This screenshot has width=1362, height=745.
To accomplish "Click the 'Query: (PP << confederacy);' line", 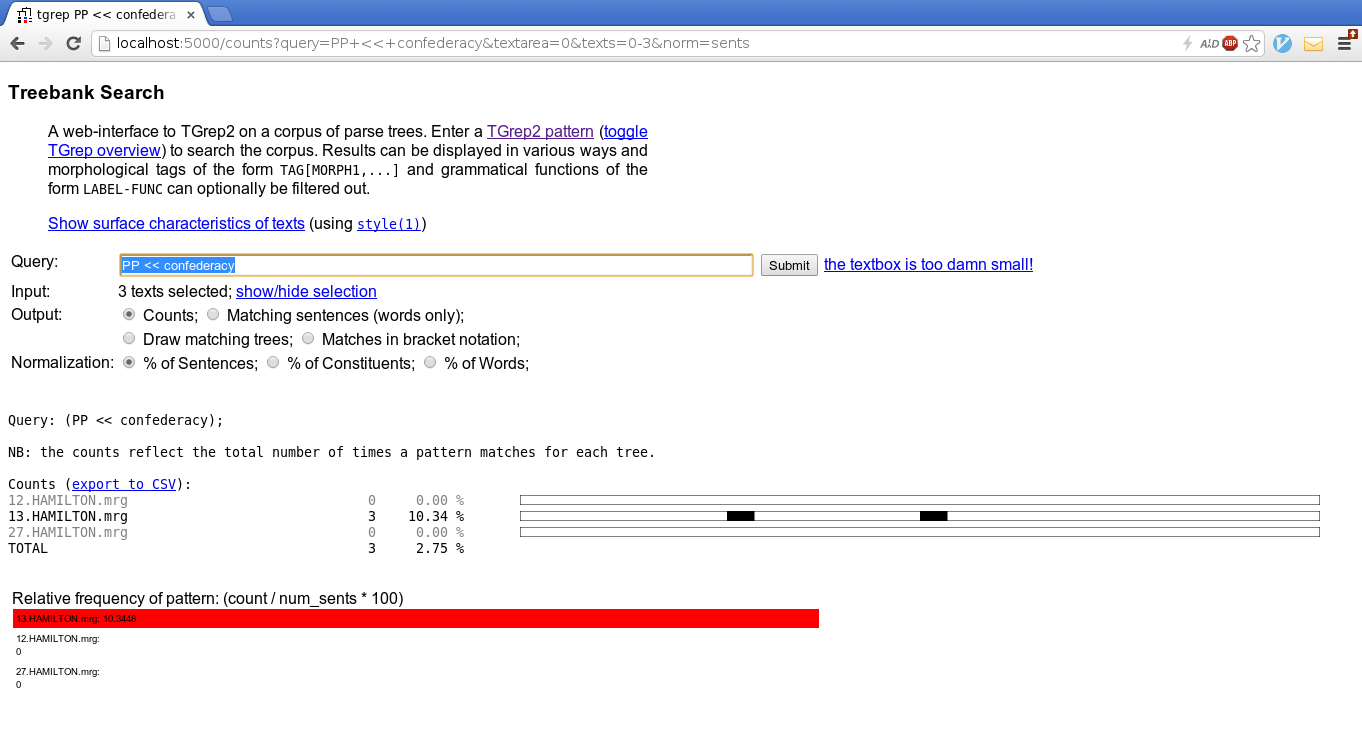I will tap(116, 420).
